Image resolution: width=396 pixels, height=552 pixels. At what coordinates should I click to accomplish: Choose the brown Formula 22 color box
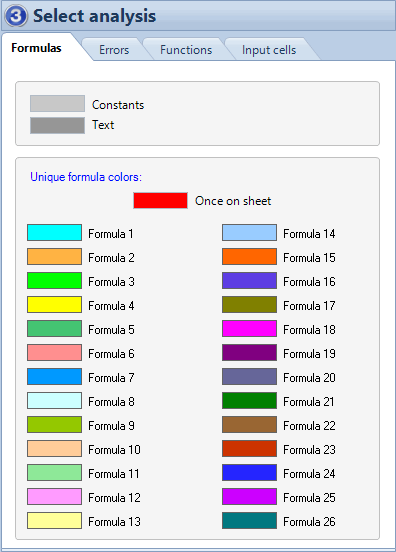[x=249, y=425]
